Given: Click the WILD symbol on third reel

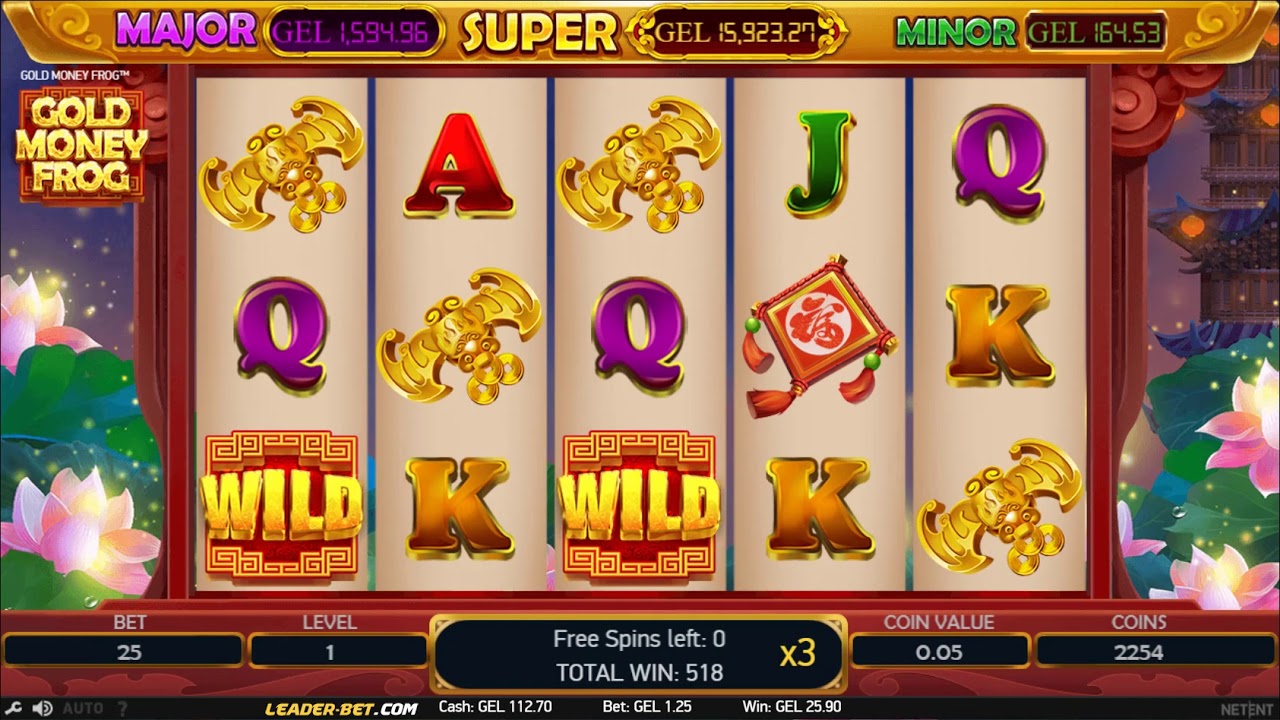Looking at the screenshot, I should (x=640, y=505).
